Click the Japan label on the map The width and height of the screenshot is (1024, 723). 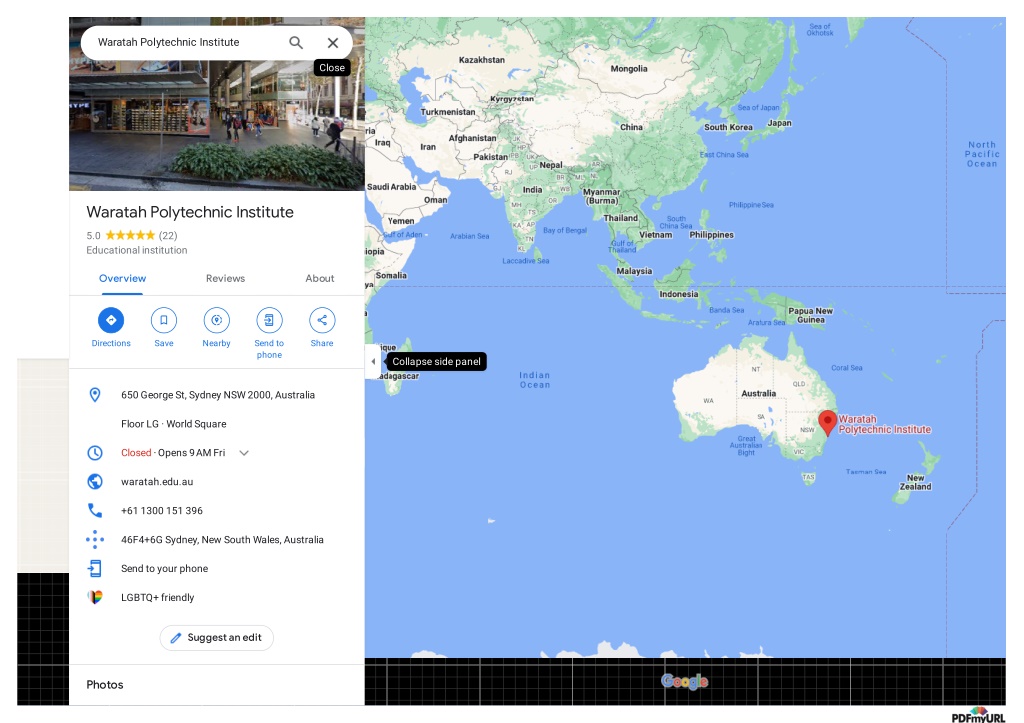779,123
